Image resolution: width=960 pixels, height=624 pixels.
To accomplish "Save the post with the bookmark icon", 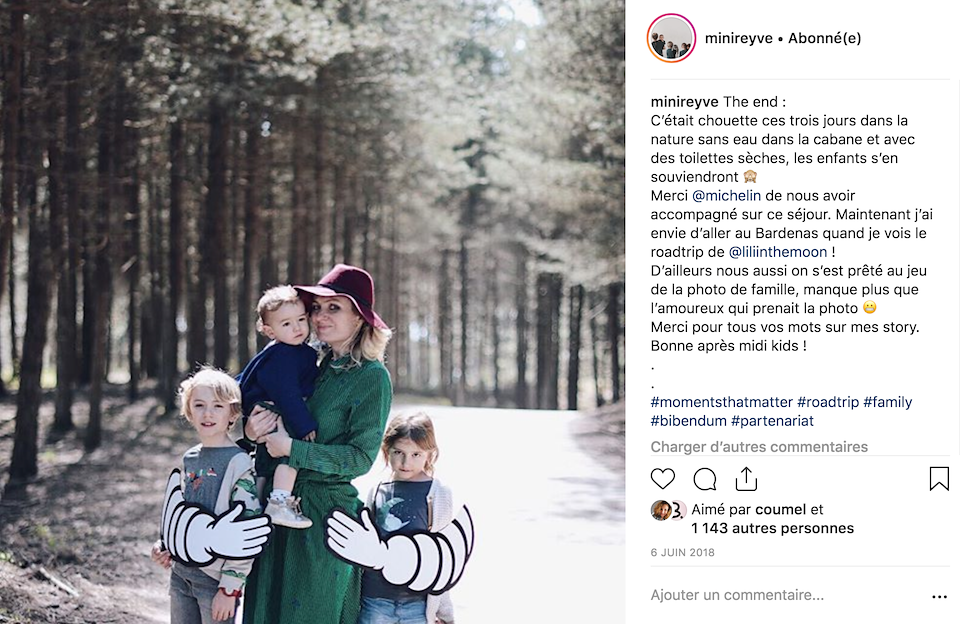I will (x=939, y=479).
